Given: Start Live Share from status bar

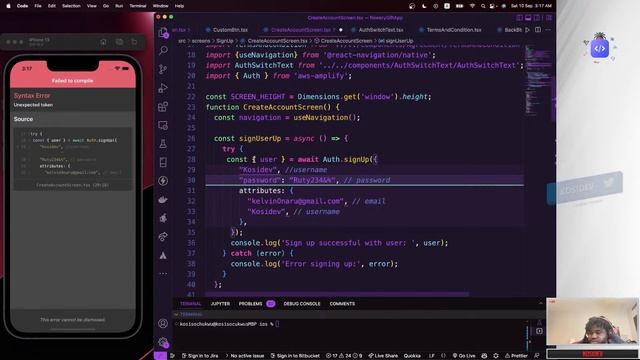Looking at the screenshot, I should [383, 356].
